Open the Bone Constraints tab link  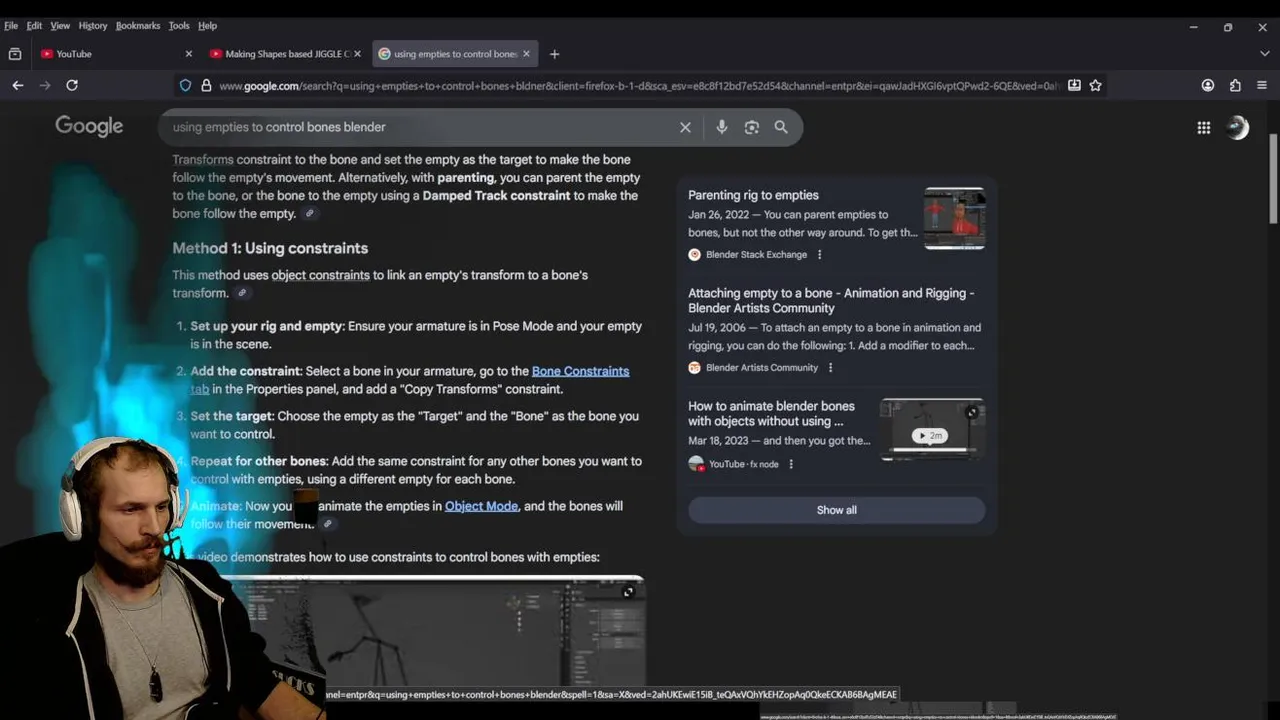(x=580, y=371)
